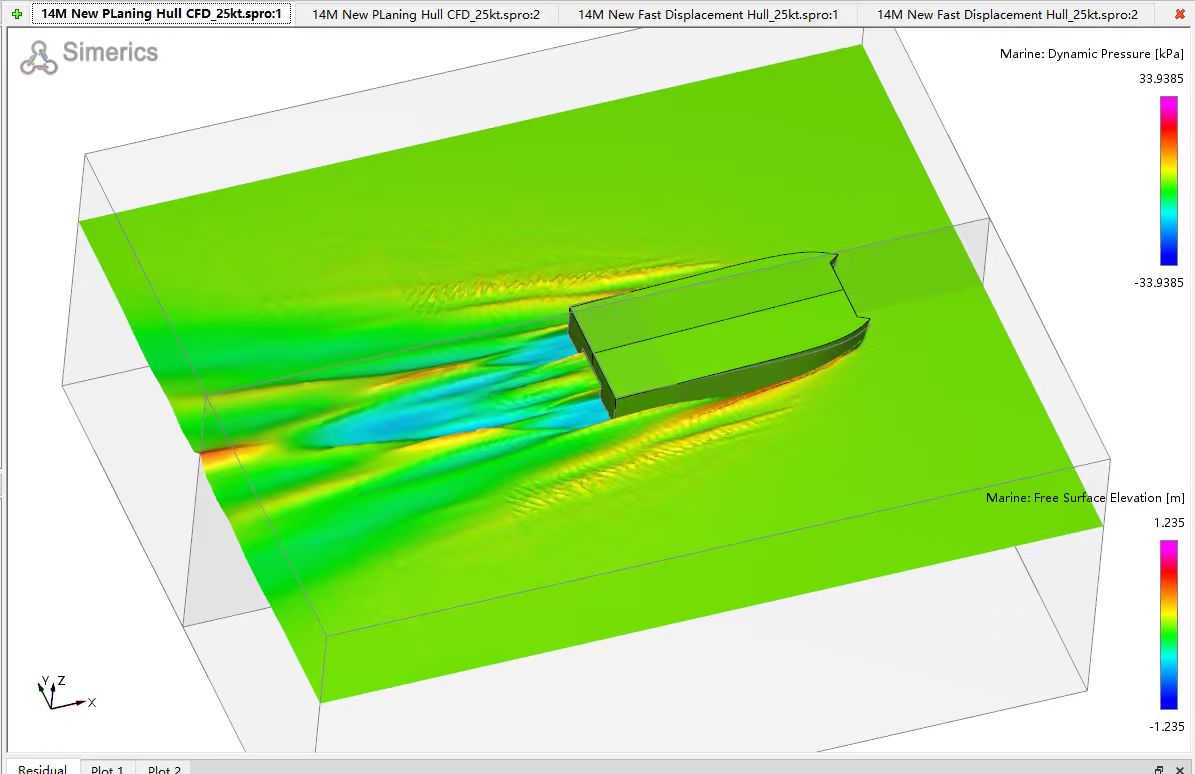The width and height of the screenshot is (1195, 774).
Task: Click the 'Marine: Dynamic Pressure [kPa]' legend title
Action: pyautogui.click(x=1091, y=53)
